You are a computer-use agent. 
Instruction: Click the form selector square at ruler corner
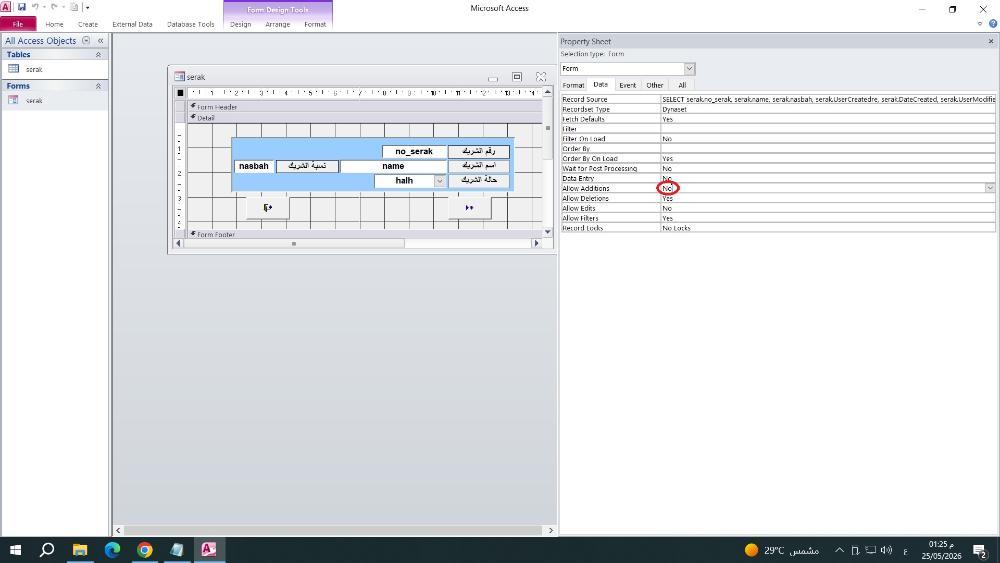(x=180, y=93)
